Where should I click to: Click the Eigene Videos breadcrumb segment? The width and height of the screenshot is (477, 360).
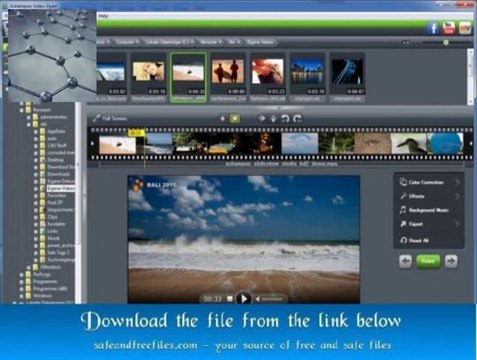[260, 42]
